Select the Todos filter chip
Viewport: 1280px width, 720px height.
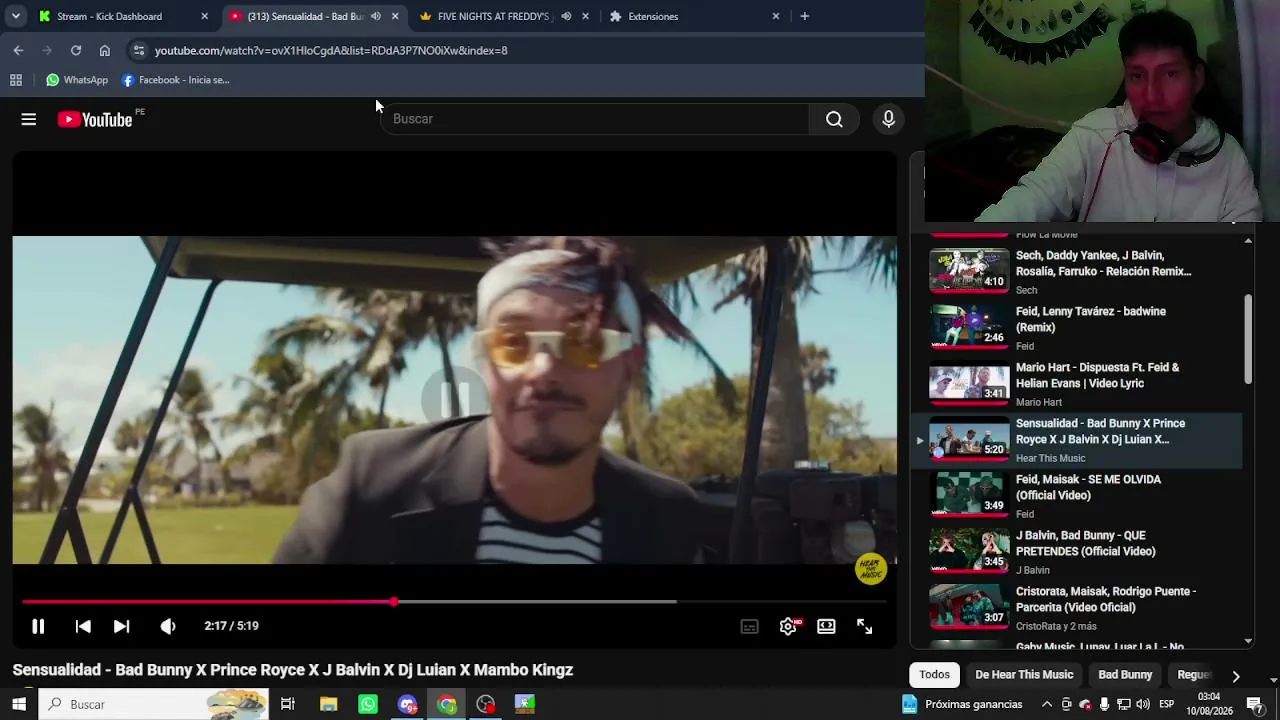coord(934,675)
